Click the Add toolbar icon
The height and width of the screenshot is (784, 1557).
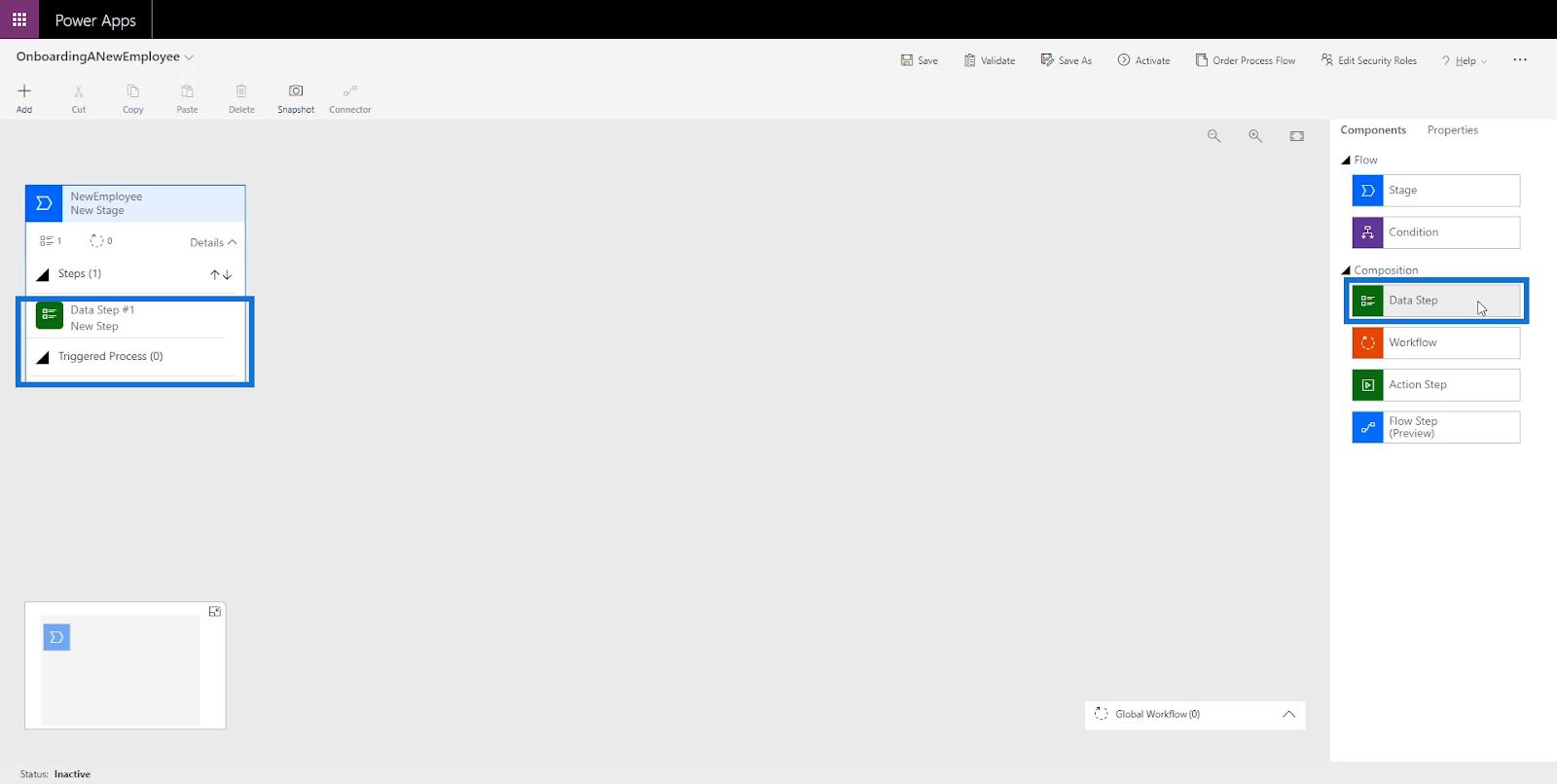(24, 91)
